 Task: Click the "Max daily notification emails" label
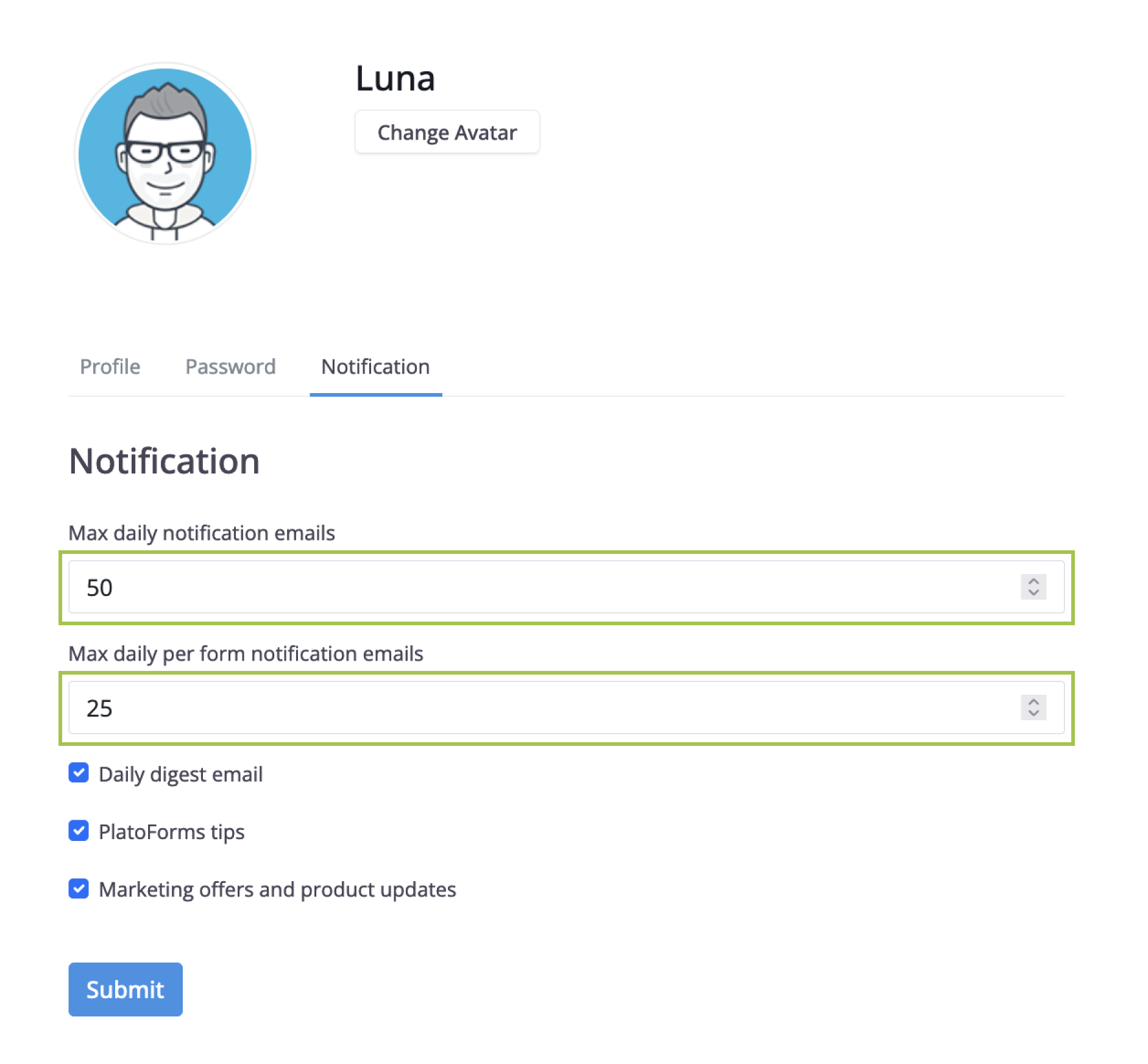click(202, 533)
